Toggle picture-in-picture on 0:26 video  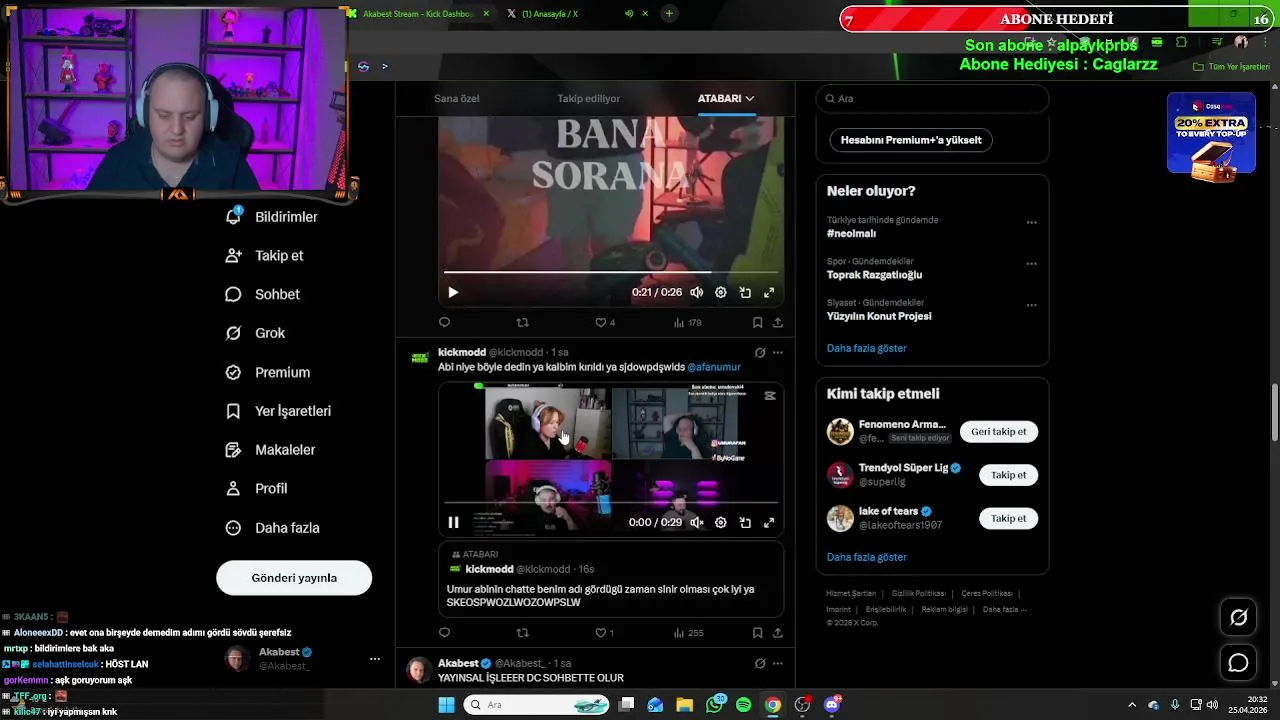[x=745, y=292]
